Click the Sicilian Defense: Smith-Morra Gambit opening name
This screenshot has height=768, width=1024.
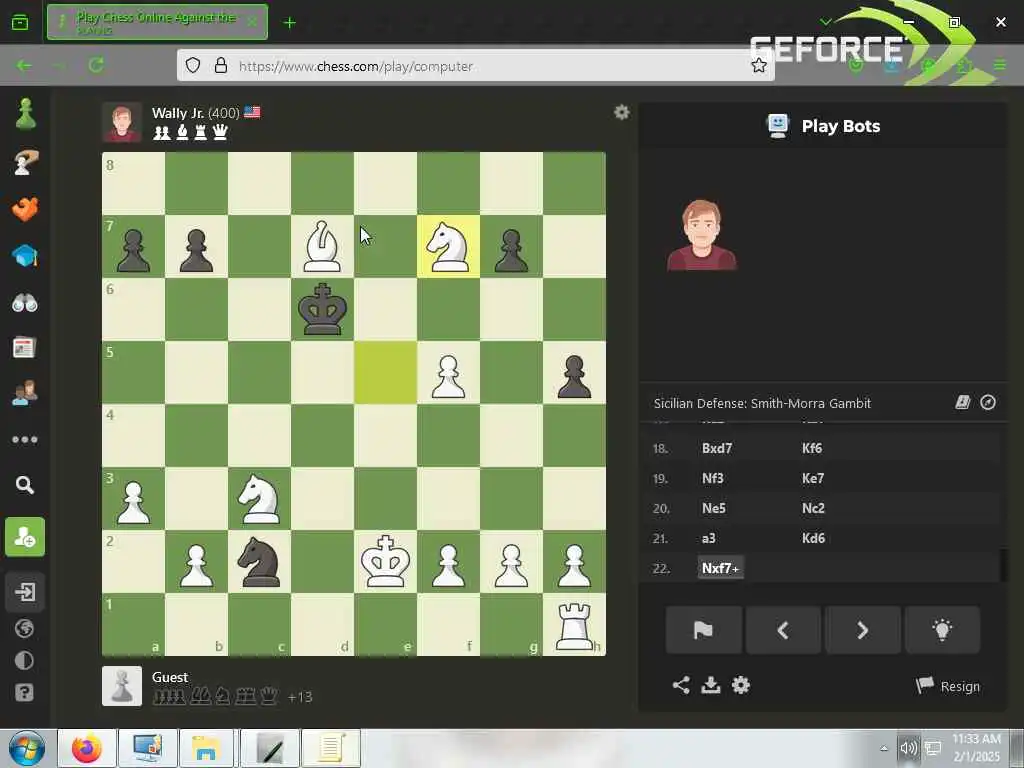[x=762, y=403]
